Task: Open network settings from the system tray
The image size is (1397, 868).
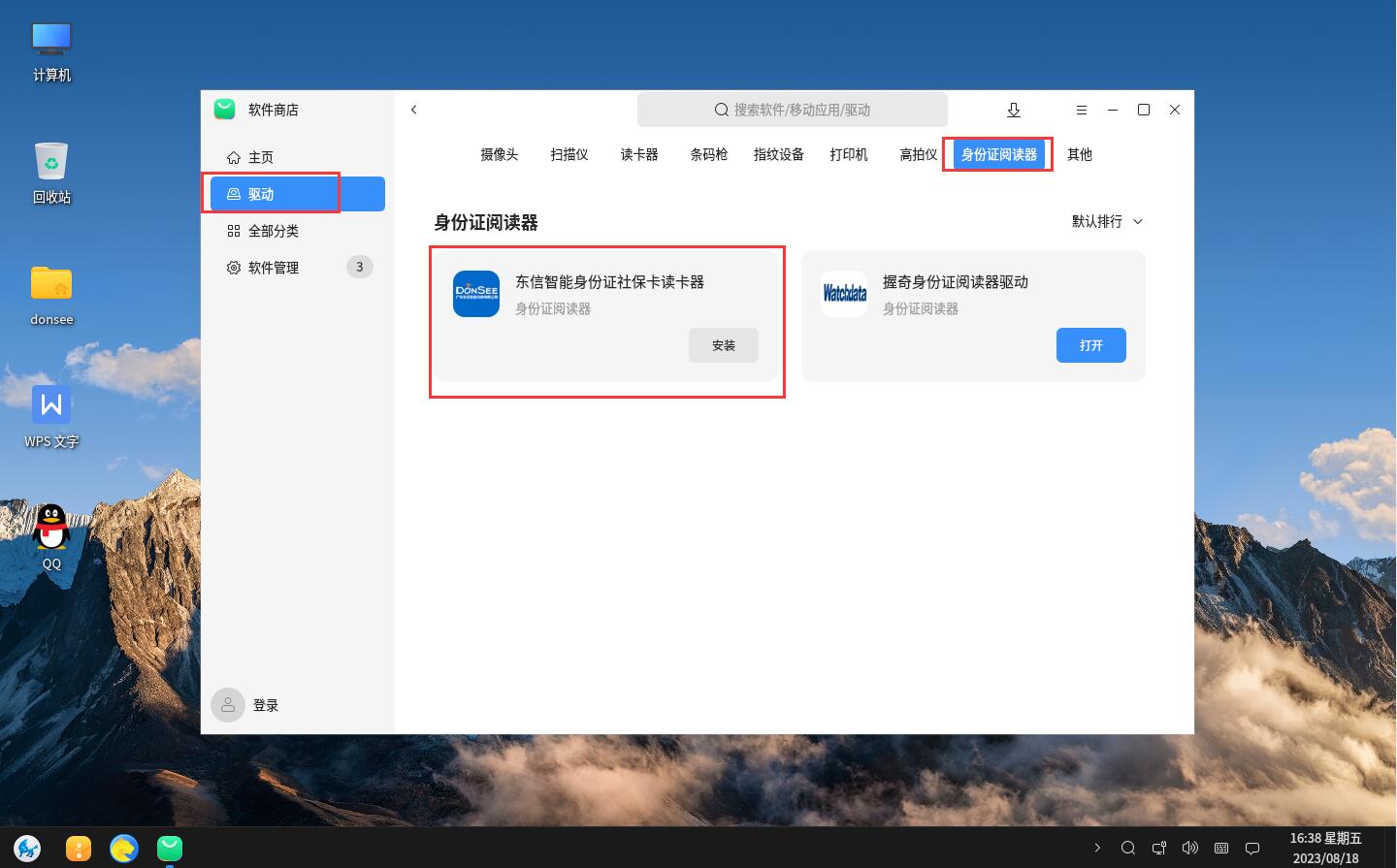Action: click(1159, 848)
